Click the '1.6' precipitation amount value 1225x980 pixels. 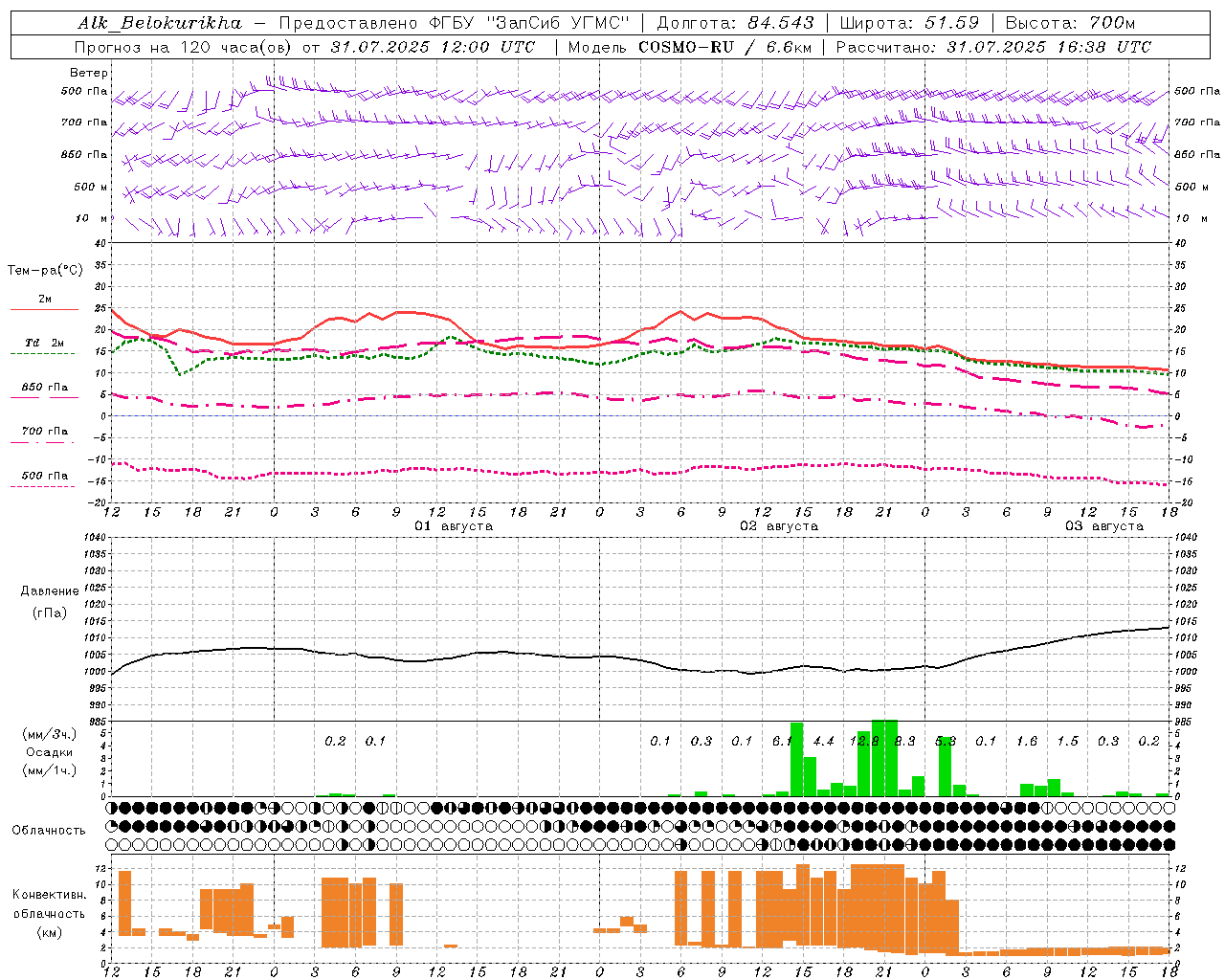coord(1027,742)
